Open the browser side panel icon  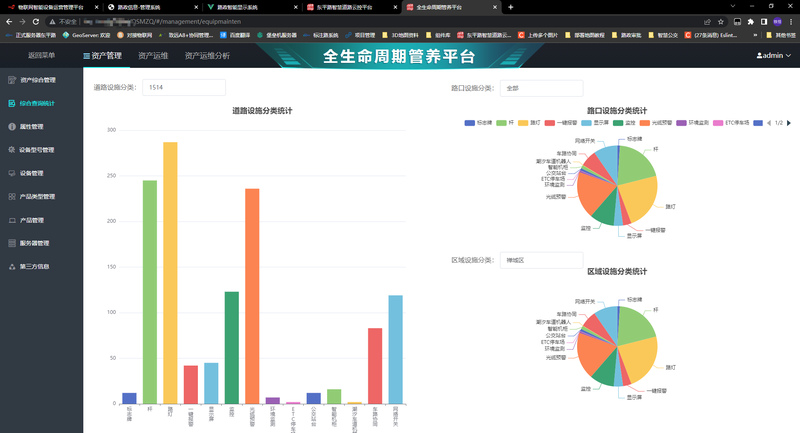(x=764, y=21)
